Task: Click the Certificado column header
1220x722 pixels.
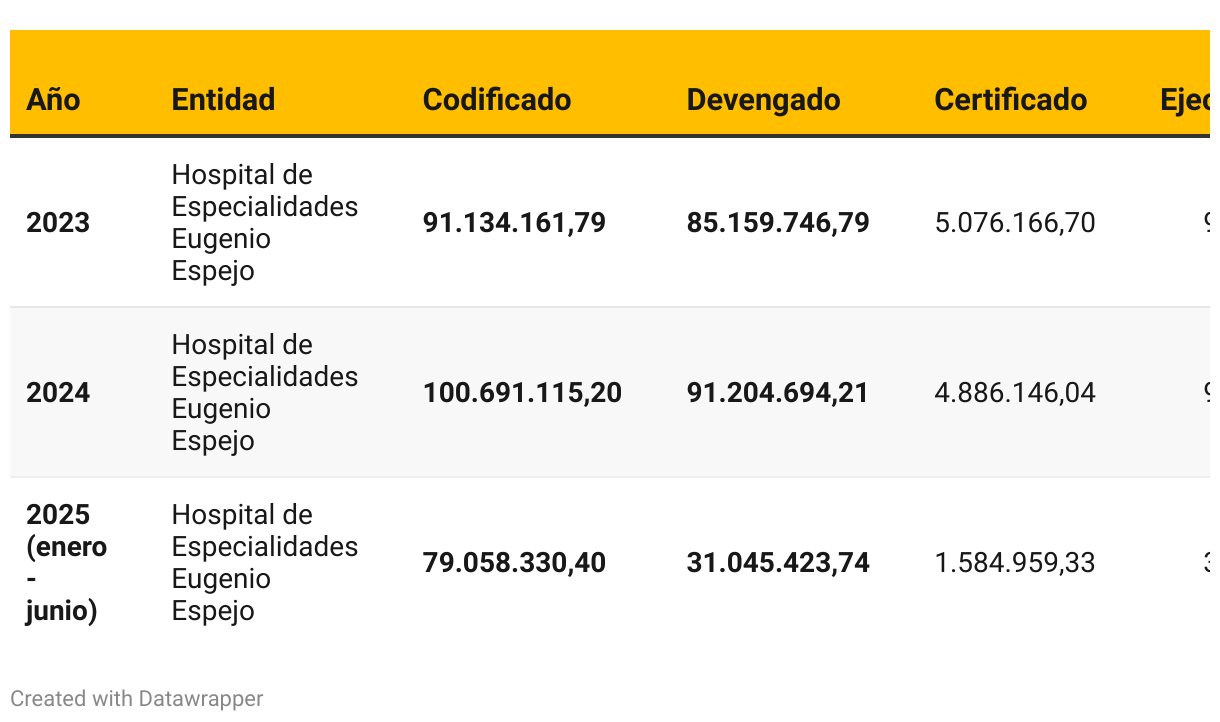Action: click(1010, 100)
